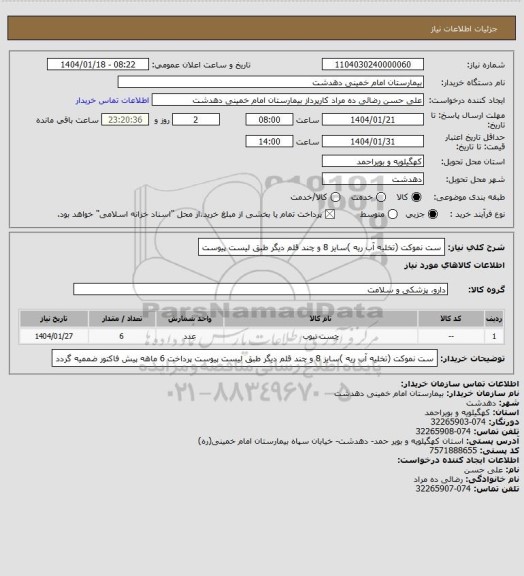Click the row number cell 1
This screenshot has width=524, height=576.
[494, 336]
